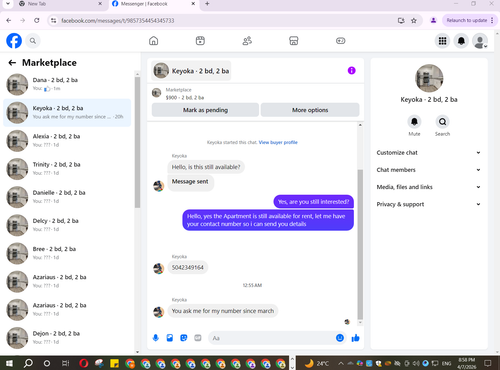Open the account profile avatar menu

click(x=480, y=41)
